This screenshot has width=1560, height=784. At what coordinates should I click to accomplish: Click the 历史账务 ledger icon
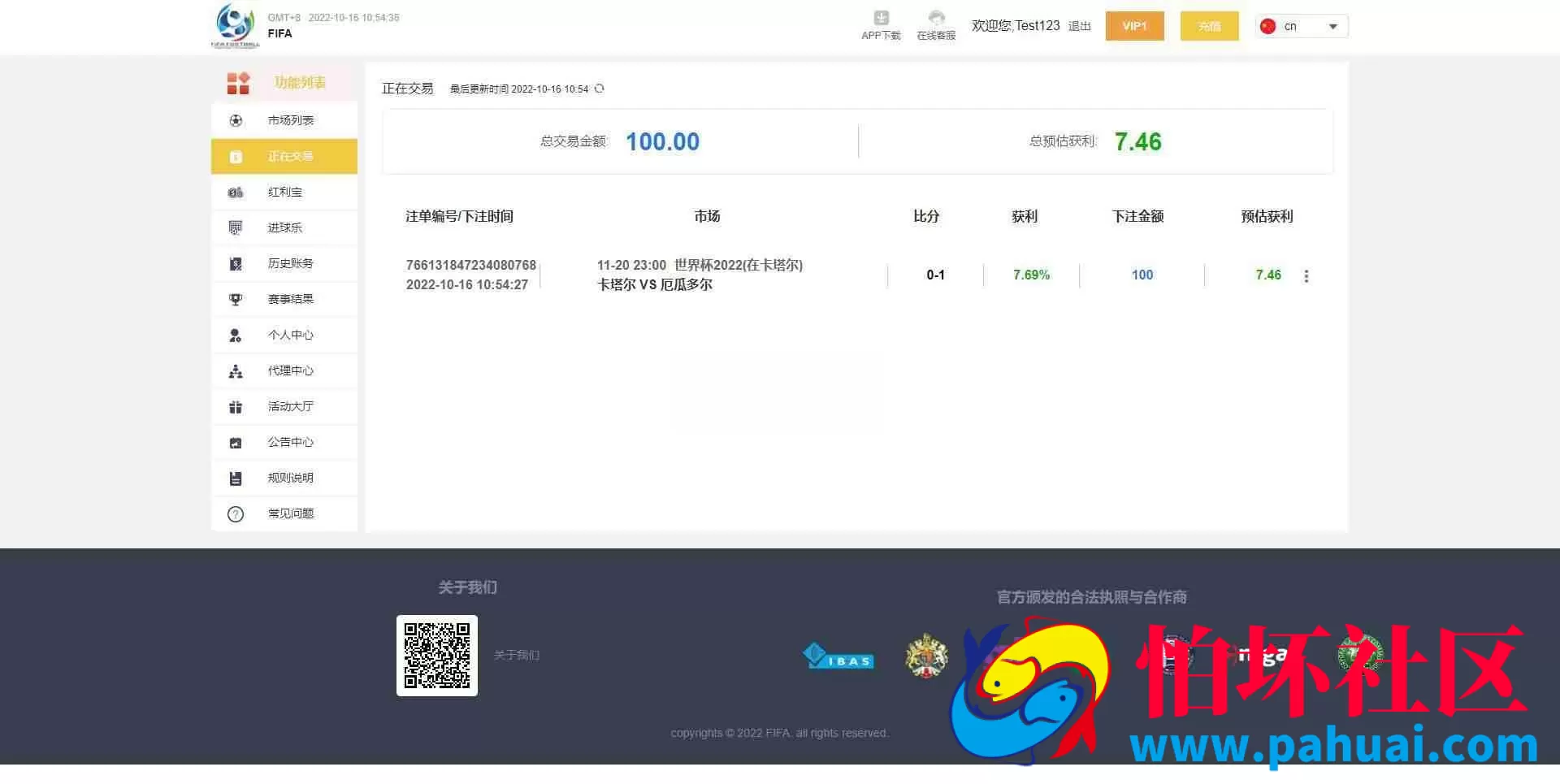point(236,263)
